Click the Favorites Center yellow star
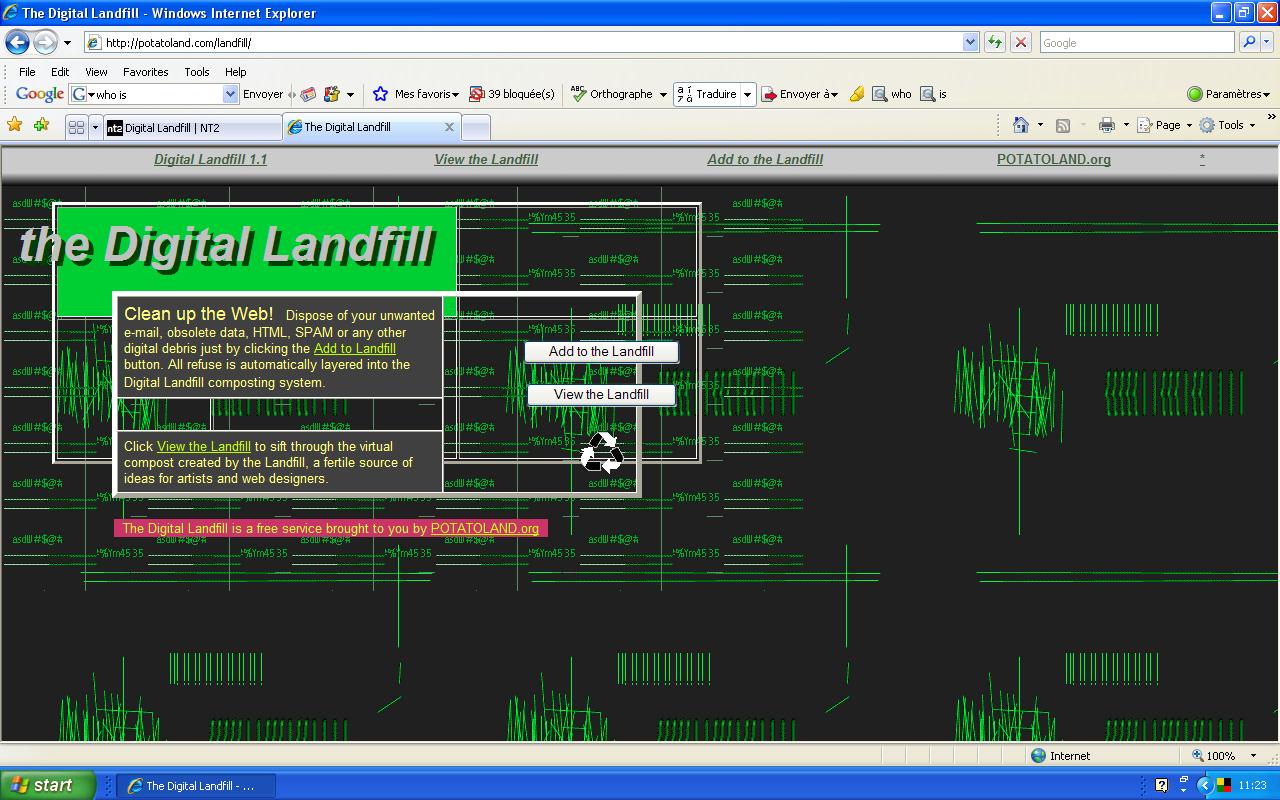Image resolution: width=1280 pixels, height=800 pixels. pos(15,125)
